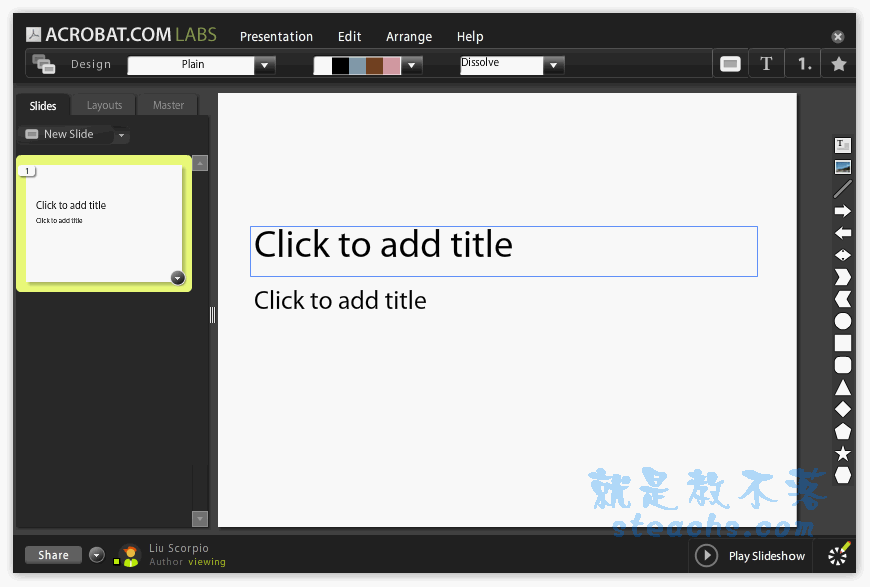The width and height of the screenshot is (870, 587).
Task: Click the Share button
Action: point(53,555)
